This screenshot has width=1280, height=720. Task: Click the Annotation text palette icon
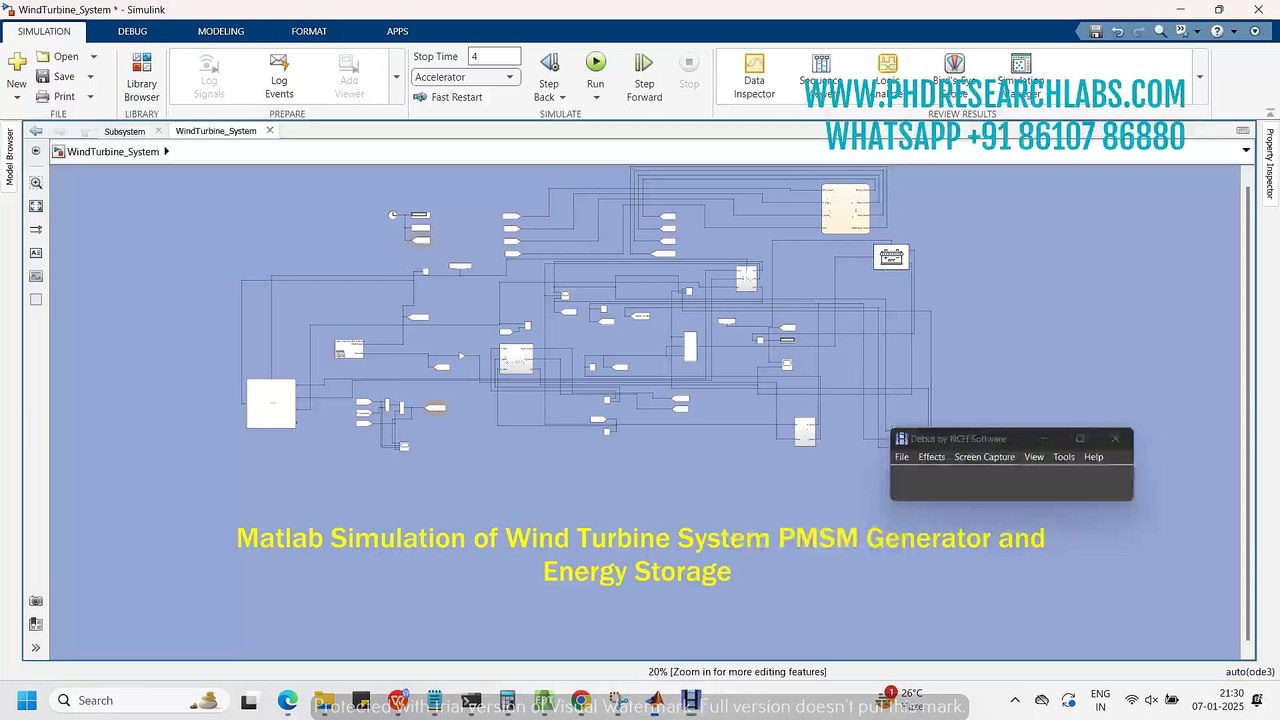pyautogui.click(x=36, y=253)
